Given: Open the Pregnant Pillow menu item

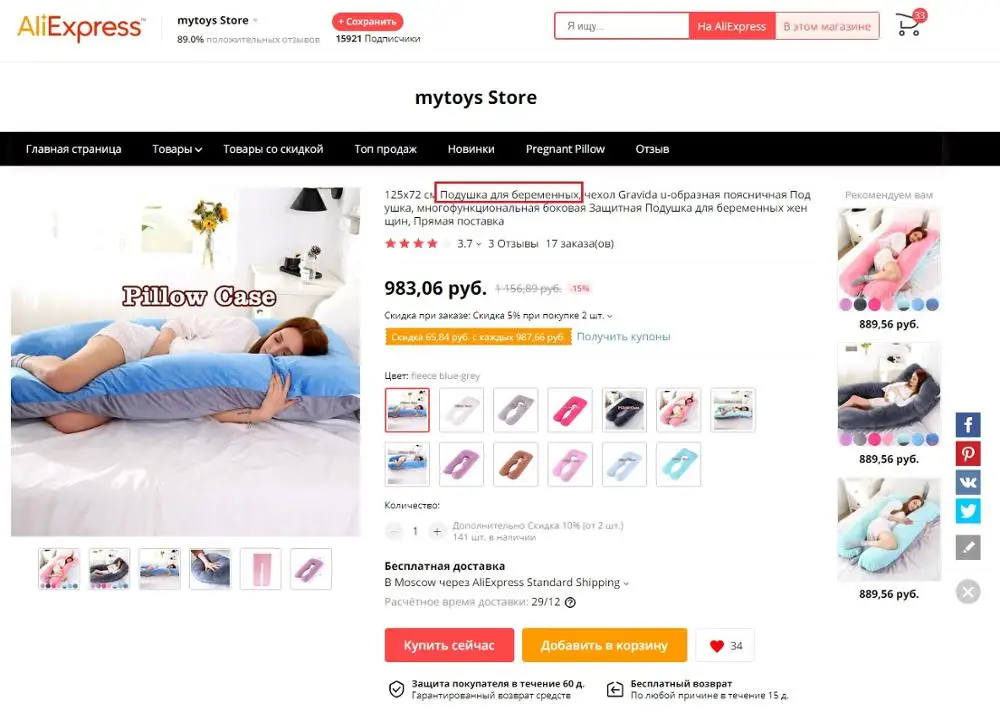Looking at the screenshot, I should (x=565, y=149).
